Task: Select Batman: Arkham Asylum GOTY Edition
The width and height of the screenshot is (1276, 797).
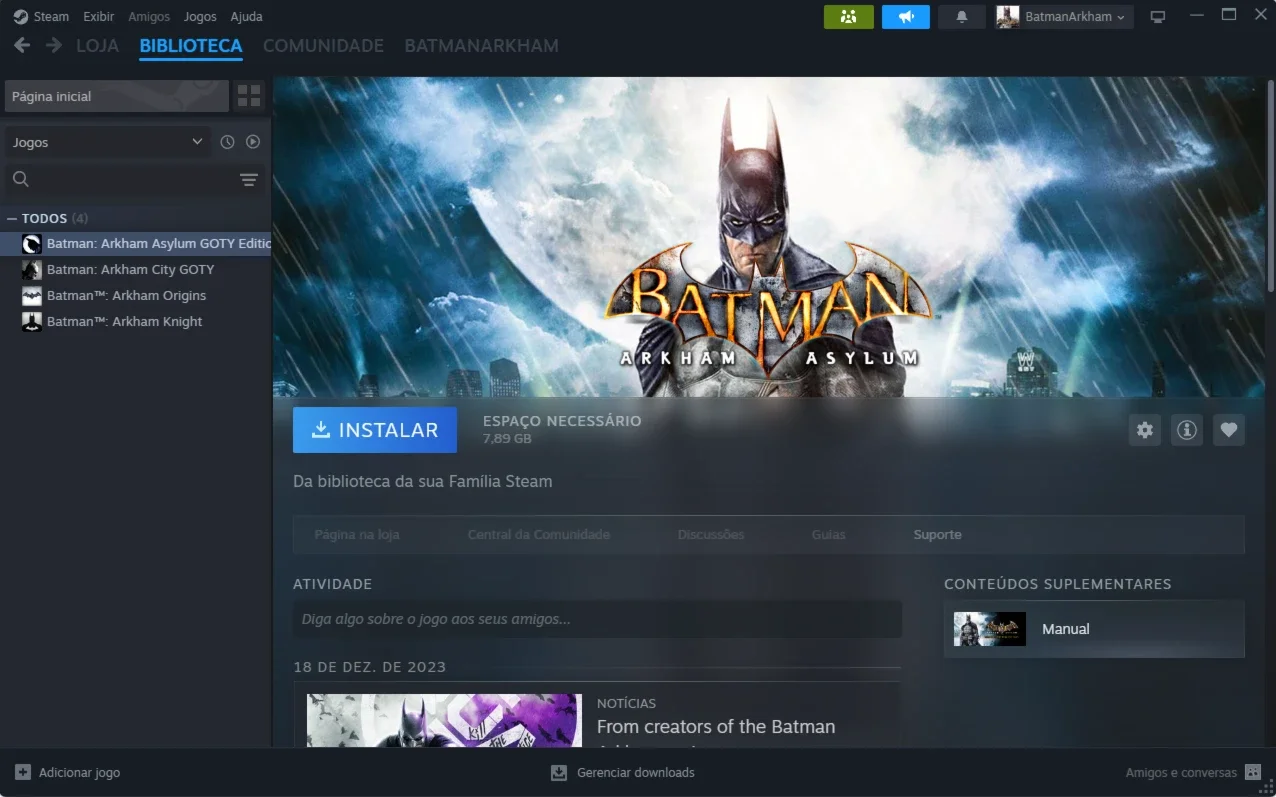Action: (x=136, y=243)
